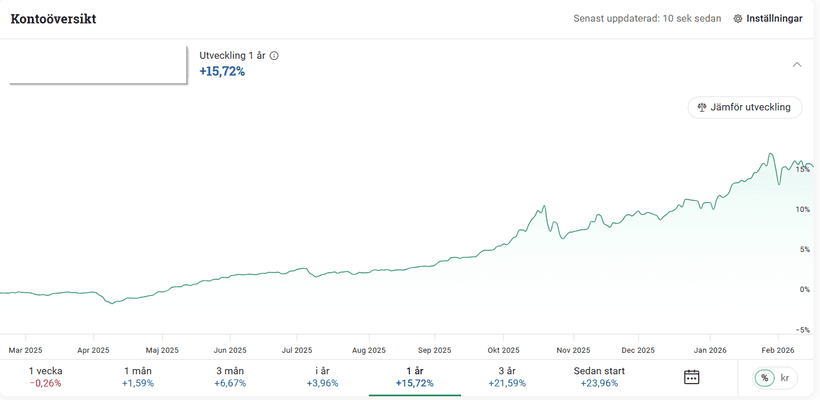The width and height of the screenshot is (820, 400).
Task: Select the 1 år period tab
Action: coord(415,377)
